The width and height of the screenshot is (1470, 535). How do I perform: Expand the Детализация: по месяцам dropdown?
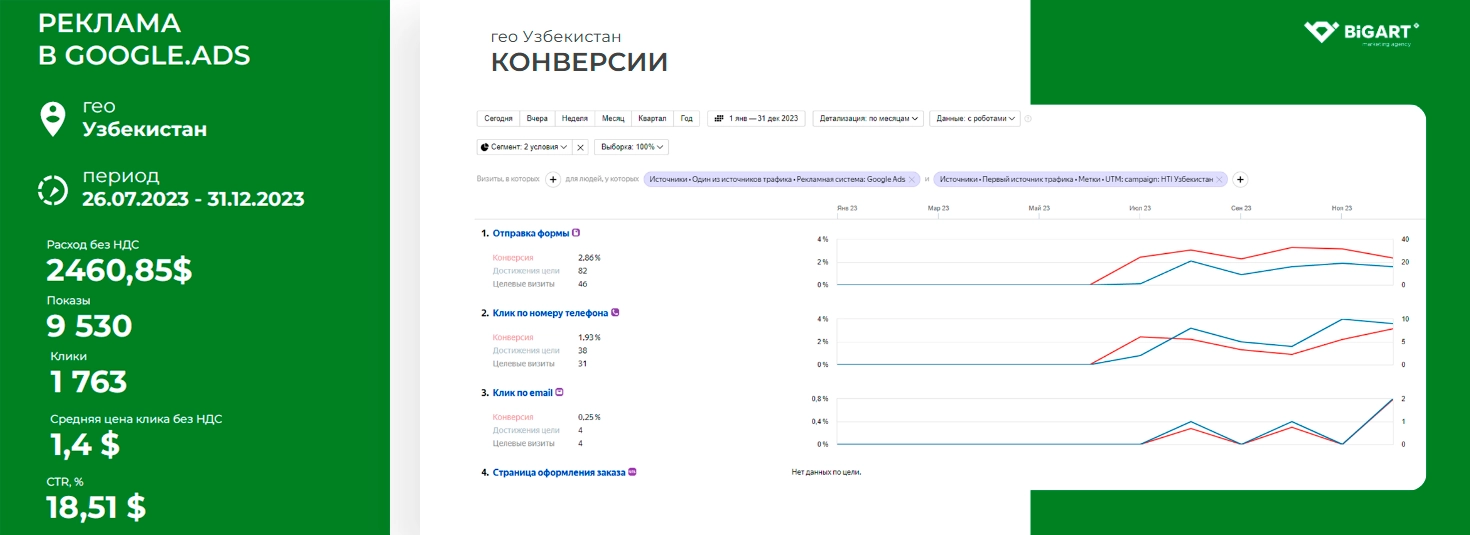click(x=868, y=118)
